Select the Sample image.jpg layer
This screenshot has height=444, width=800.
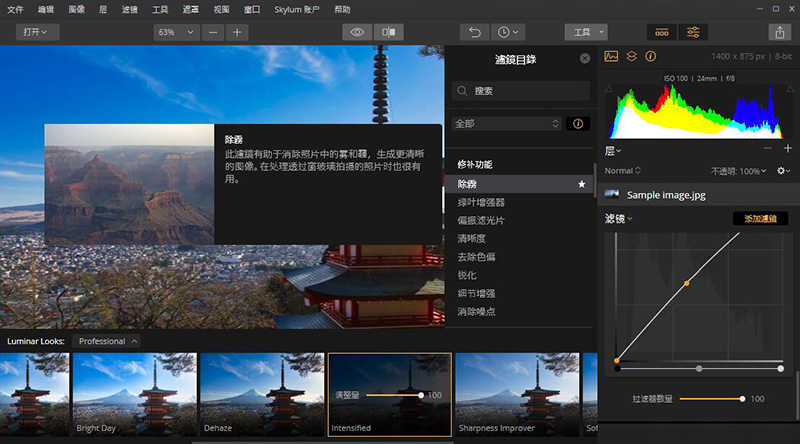coord(698,195)
